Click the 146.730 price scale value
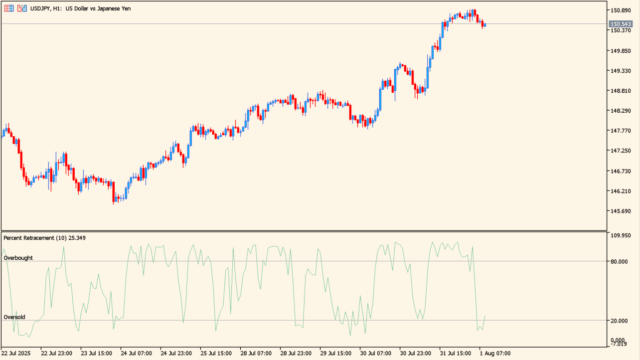This screenshot has width=640, height=360. click(x=621, y=171)
